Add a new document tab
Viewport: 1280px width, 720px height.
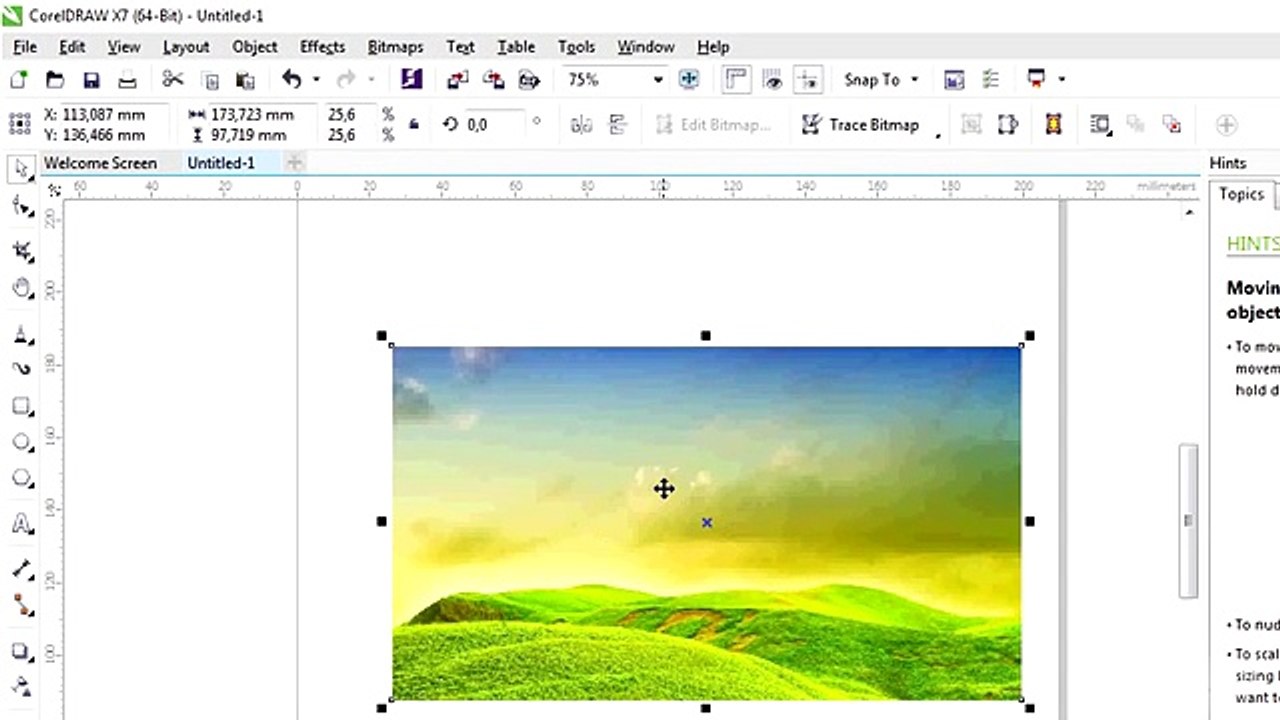pyautogui.click(x=295, y=162)
